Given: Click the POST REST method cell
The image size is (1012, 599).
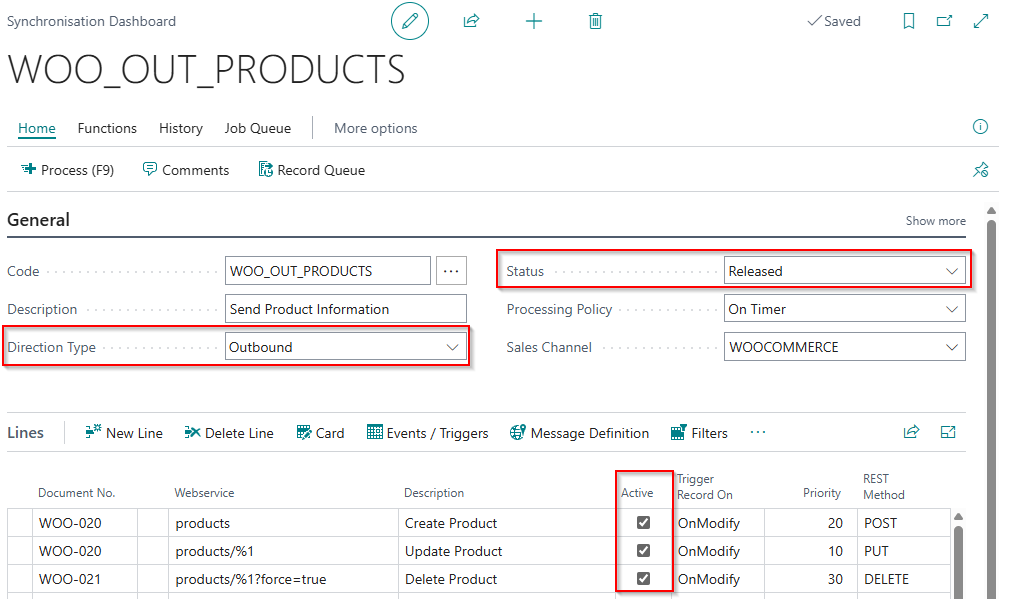Looking at the screenshot, I should (x=904, y=523).
